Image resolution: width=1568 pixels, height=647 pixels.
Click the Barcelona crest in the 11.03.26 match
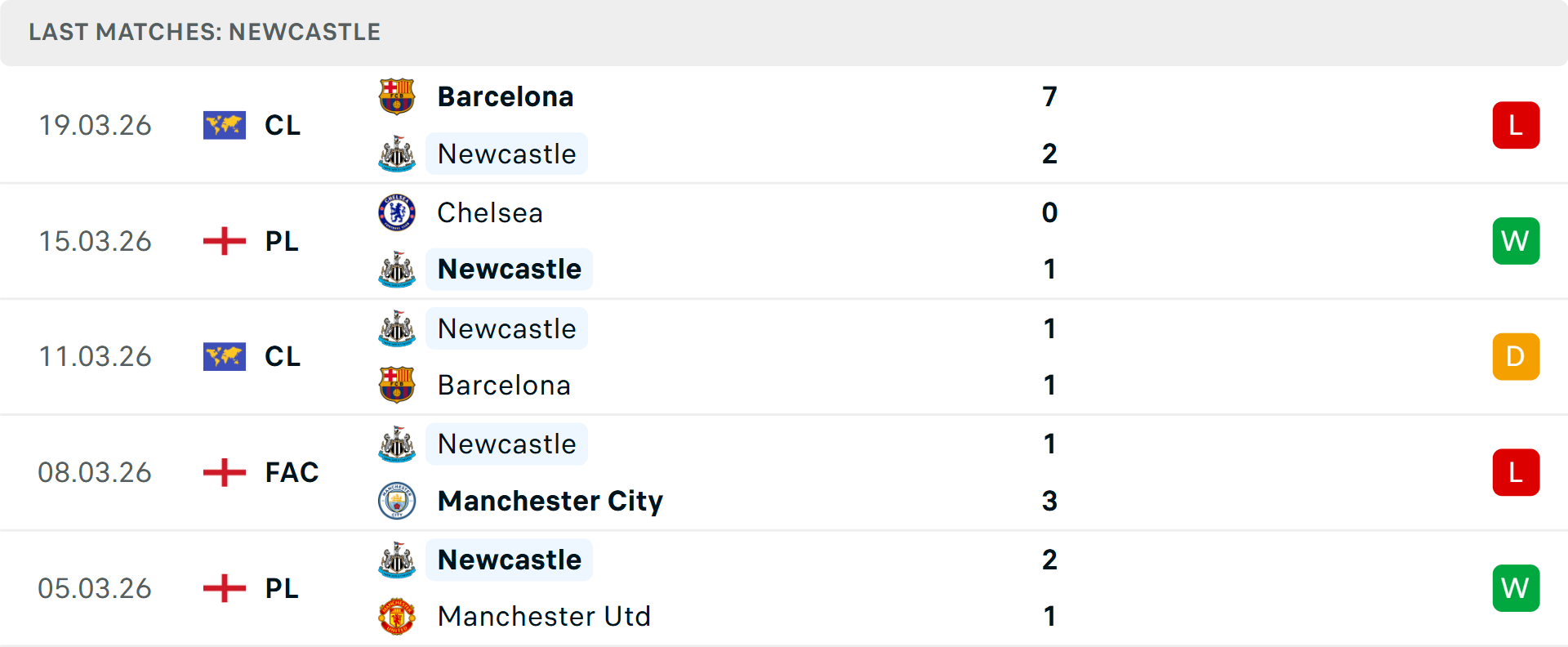[x=397, y=385]
